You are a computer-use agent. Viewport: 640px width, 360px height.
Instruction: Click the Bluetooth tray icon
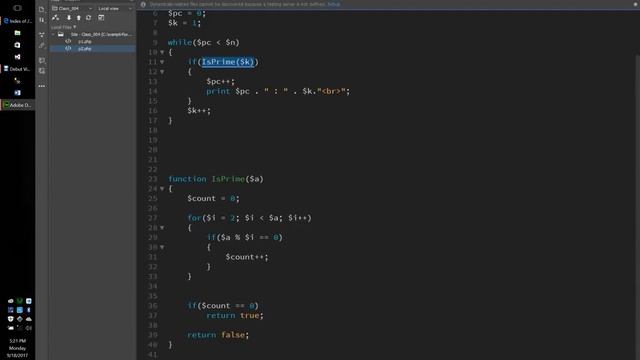[29, 310]
